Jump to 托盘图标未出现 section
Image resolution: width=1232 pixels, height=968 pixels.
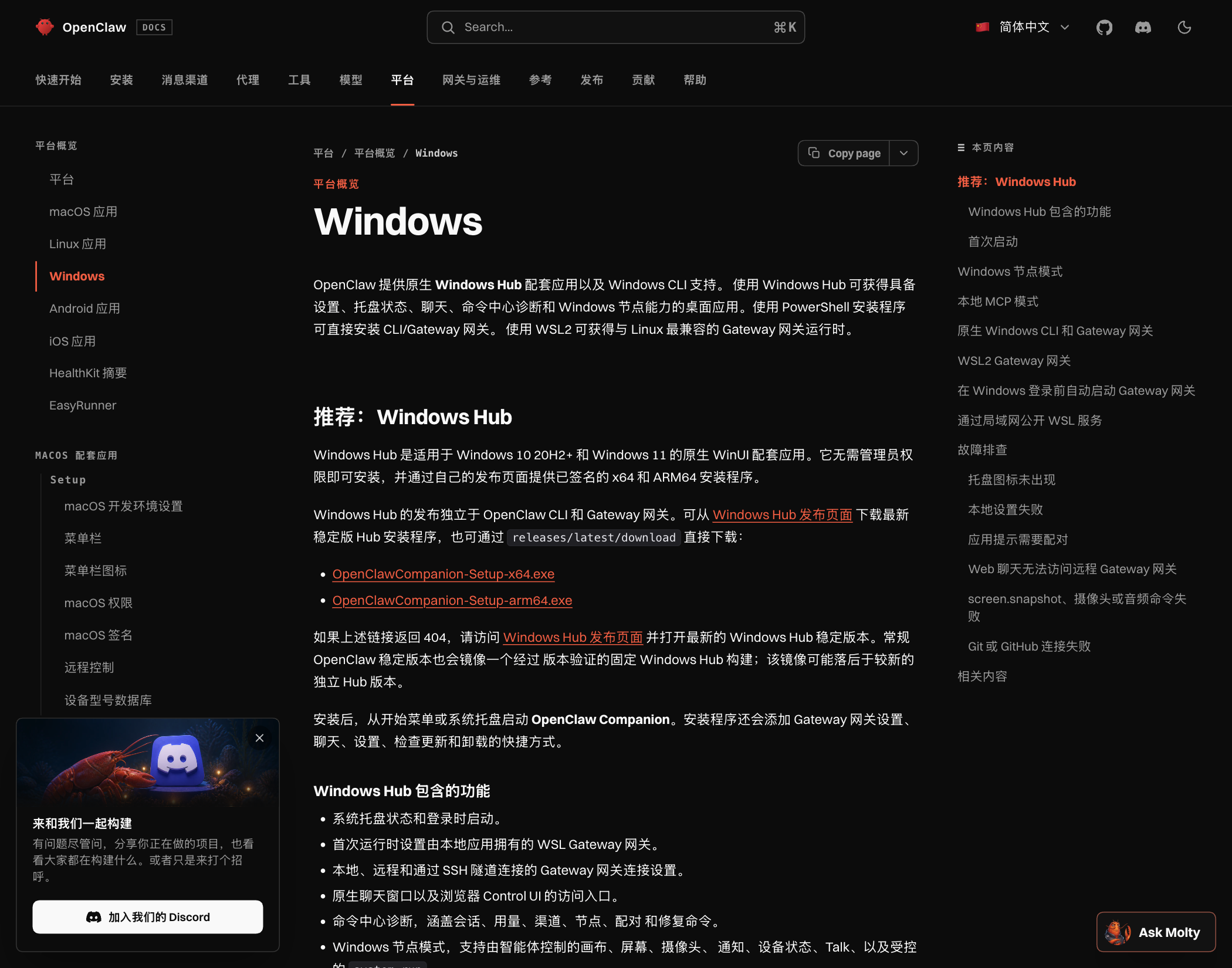[1011, 480]
